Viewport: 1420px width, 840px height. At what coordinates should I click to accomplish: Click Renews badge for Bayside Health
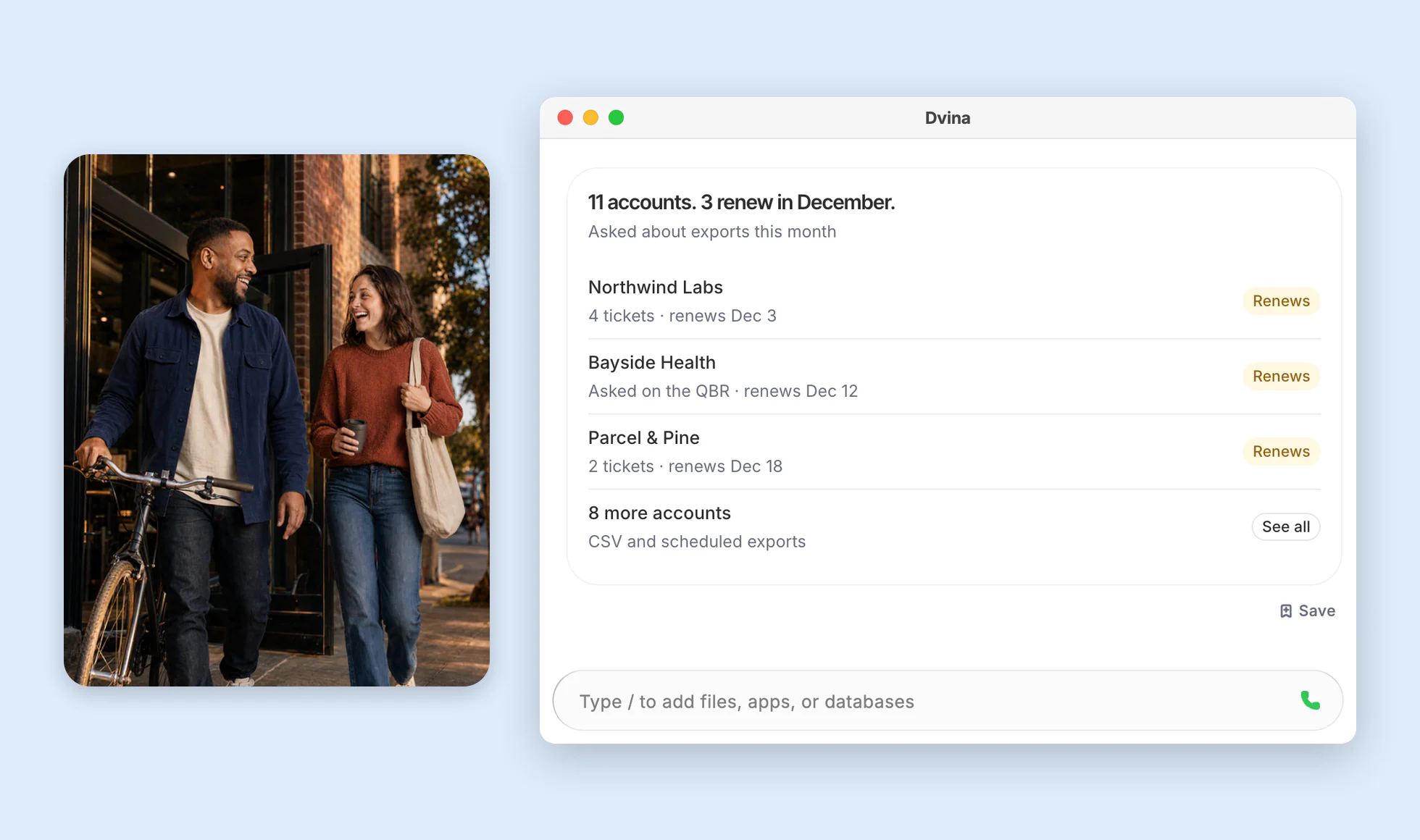tap(1281, 376)
